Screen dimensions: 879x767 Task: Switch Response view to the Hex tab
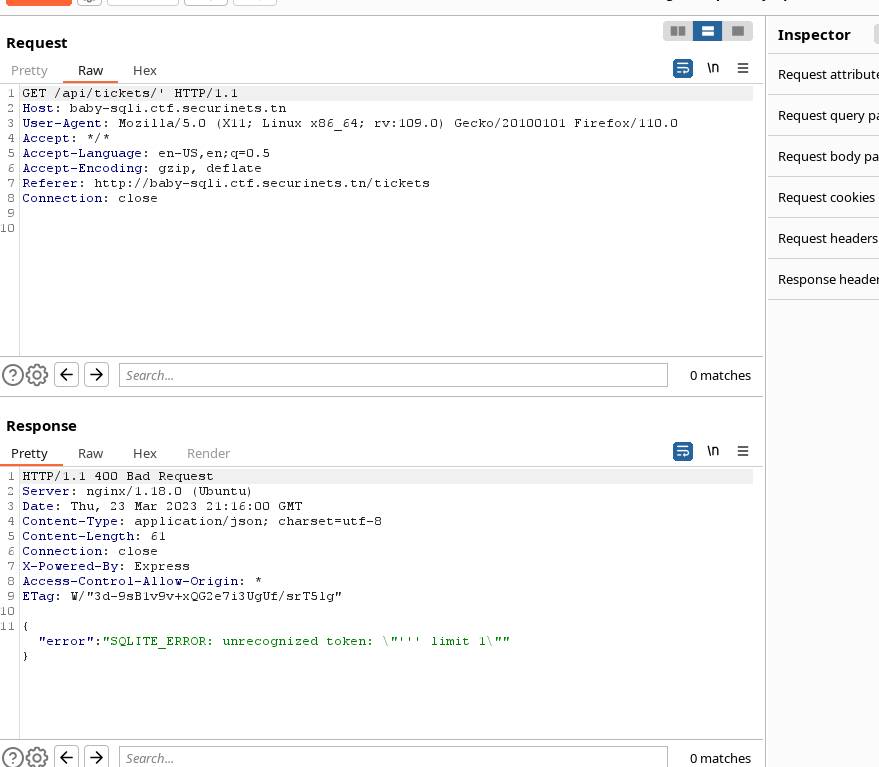tap(145, 454)
